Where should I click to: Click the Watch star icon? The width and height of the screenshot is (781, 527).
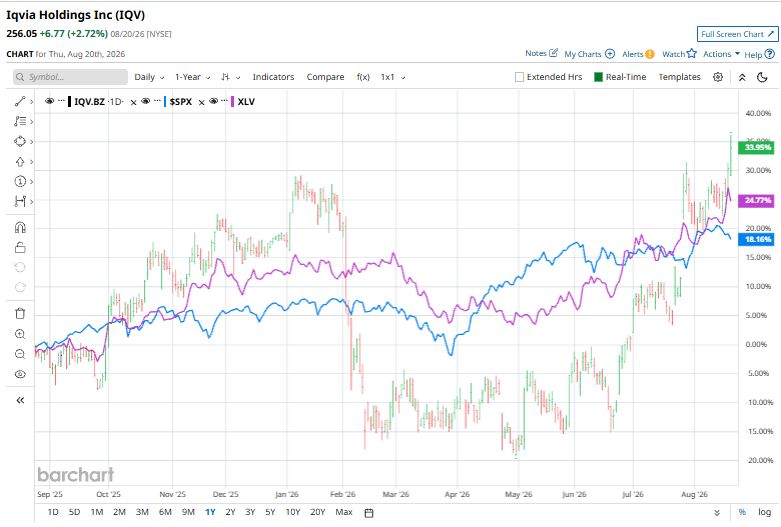[692, 53]
